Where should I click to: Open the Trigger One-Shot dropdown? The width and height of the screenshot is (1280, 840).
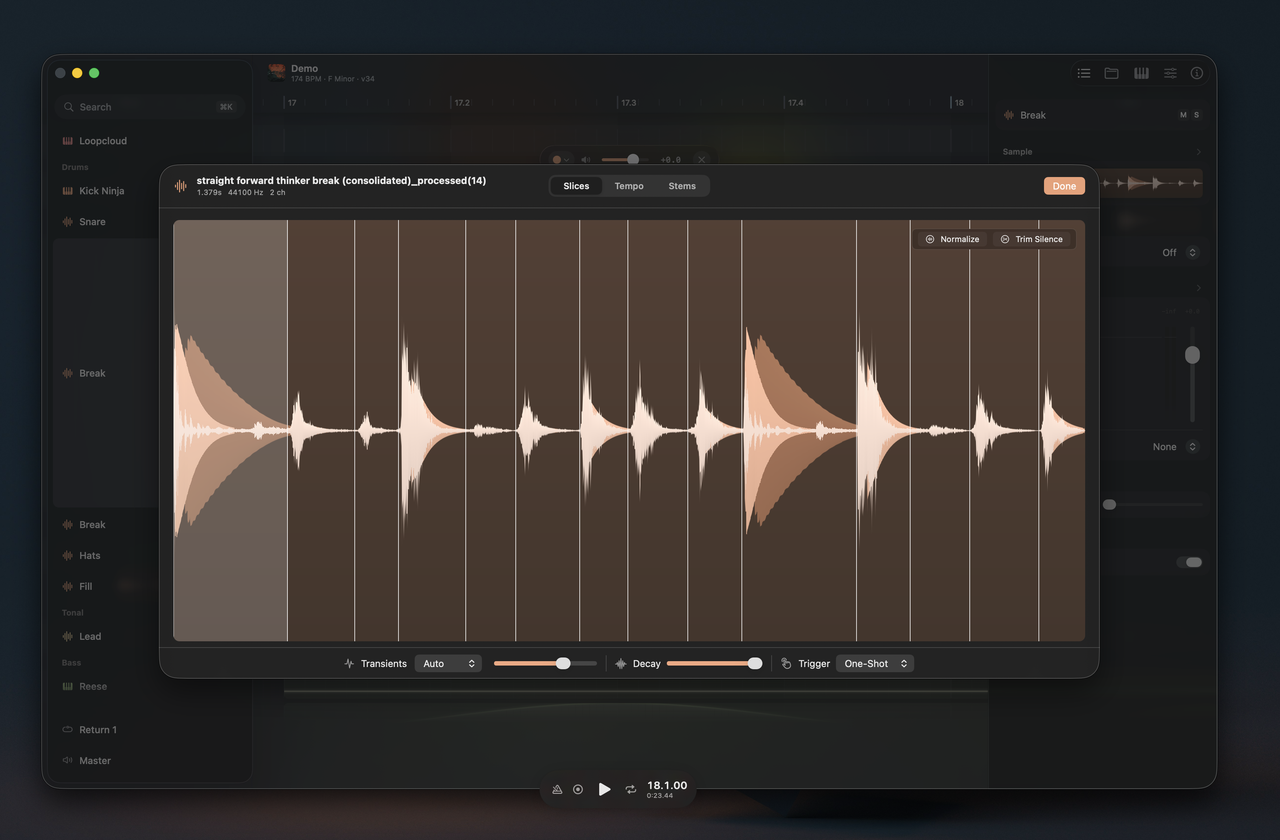click(875, 664)
